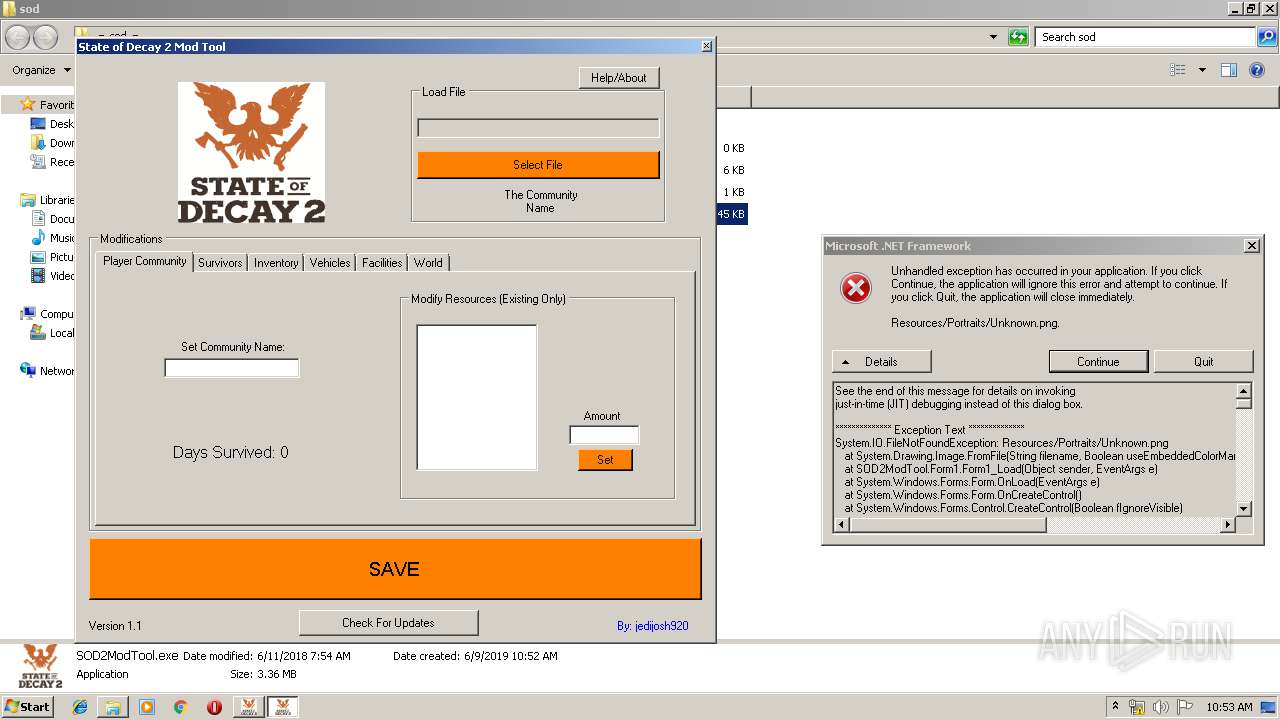Launch Windows Media Player from taskbar
This screenshot has width=1280, height=720.
(147, 707)
